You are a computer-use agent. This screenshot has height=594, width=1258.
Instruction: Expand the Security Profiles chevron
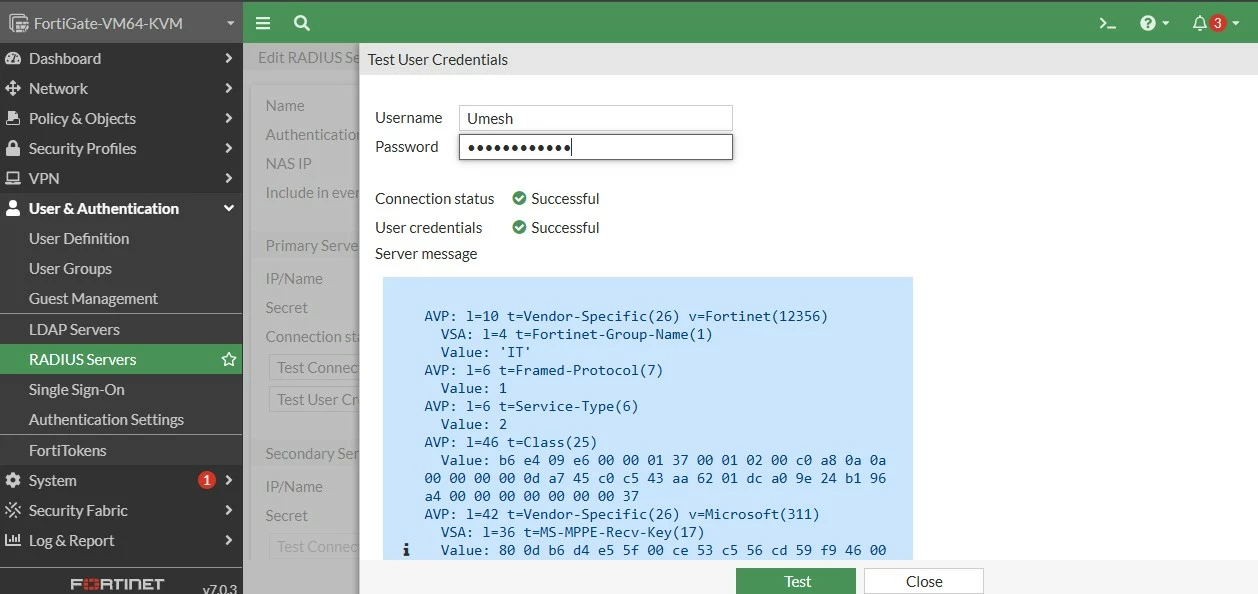[x=229, y=148]
